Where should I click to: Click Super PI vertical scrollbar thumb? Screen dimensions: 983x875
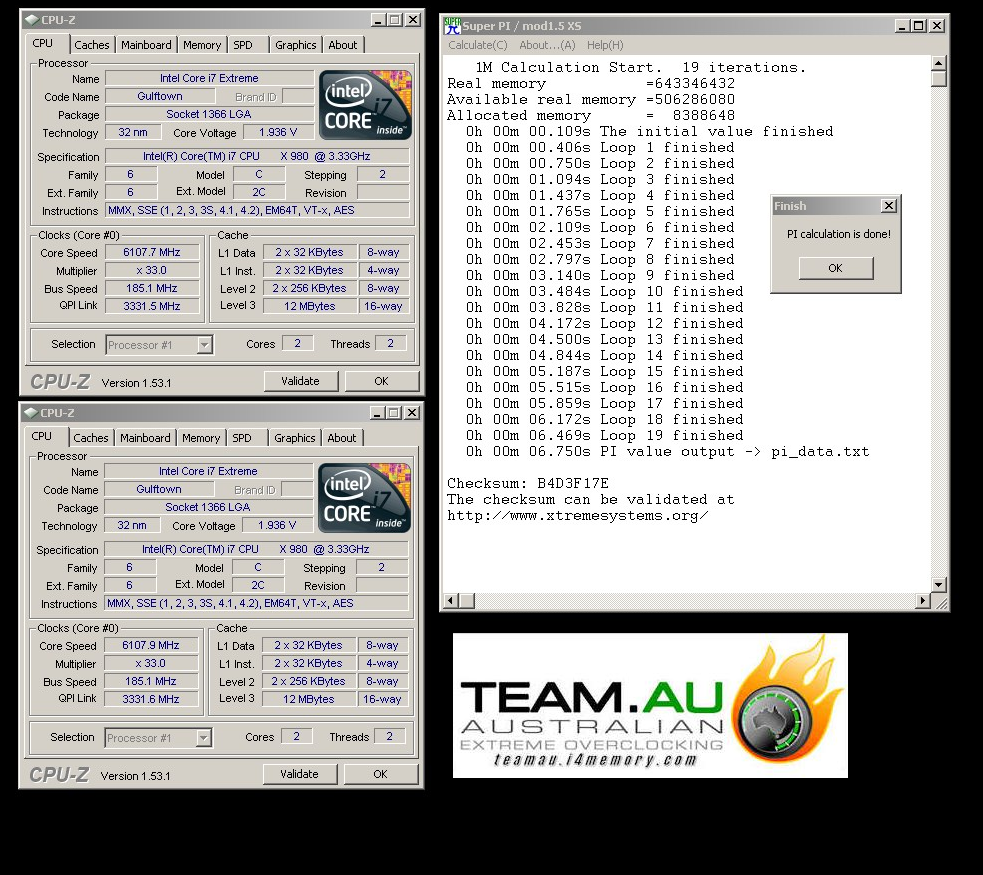pyautogui.click(x=938, y=78)
